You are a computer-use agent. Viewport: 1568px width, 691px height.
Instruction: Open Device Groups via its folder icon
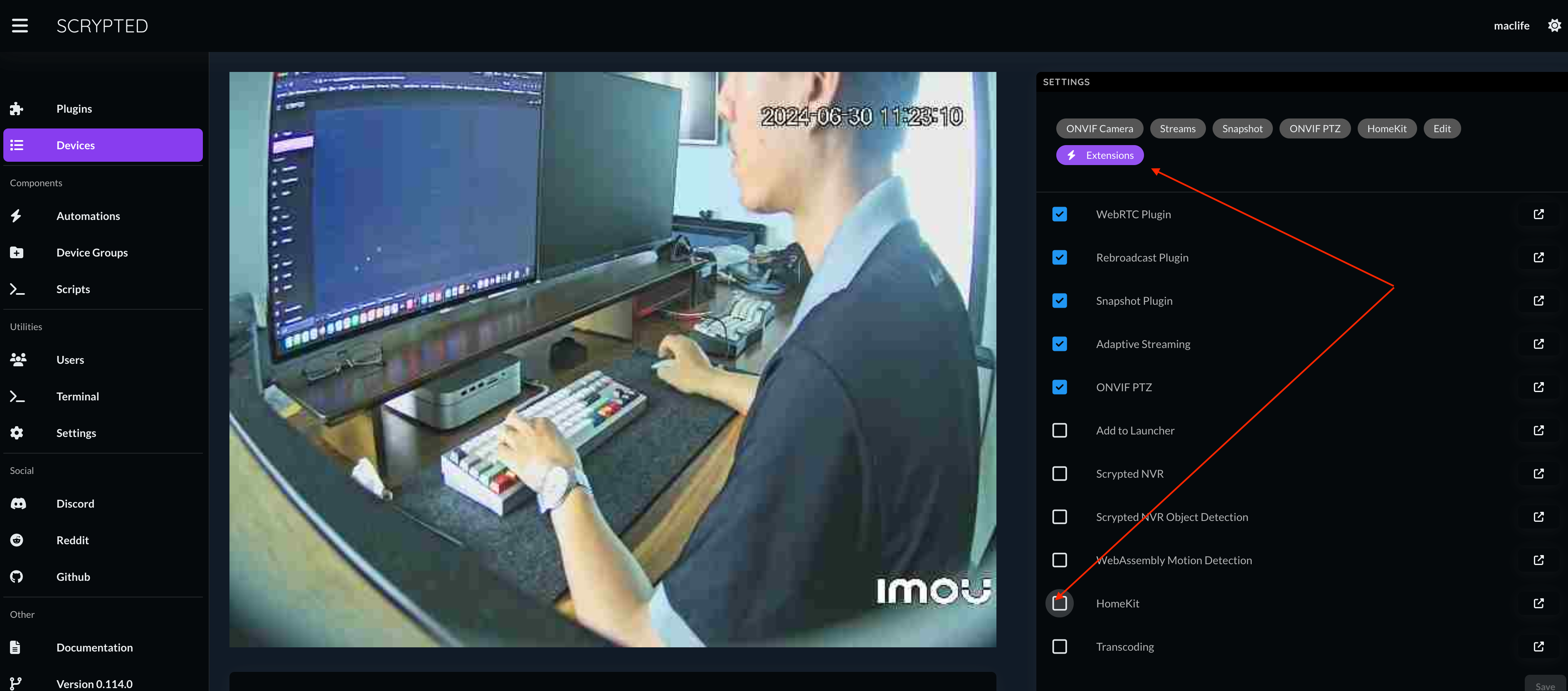pyautogui.click(x=17, y=252)
